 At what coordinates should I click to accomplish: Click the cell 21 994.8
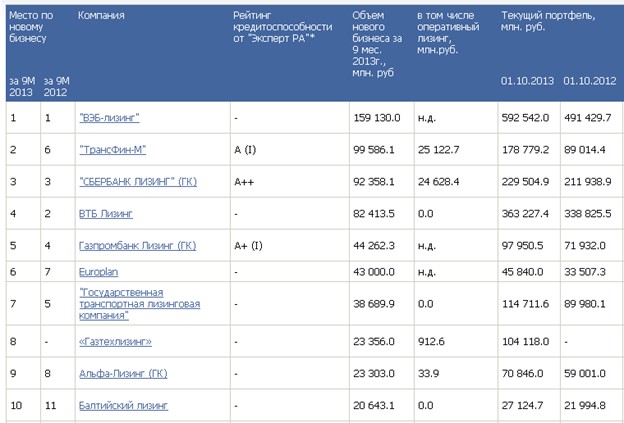(x=585, y=405)
